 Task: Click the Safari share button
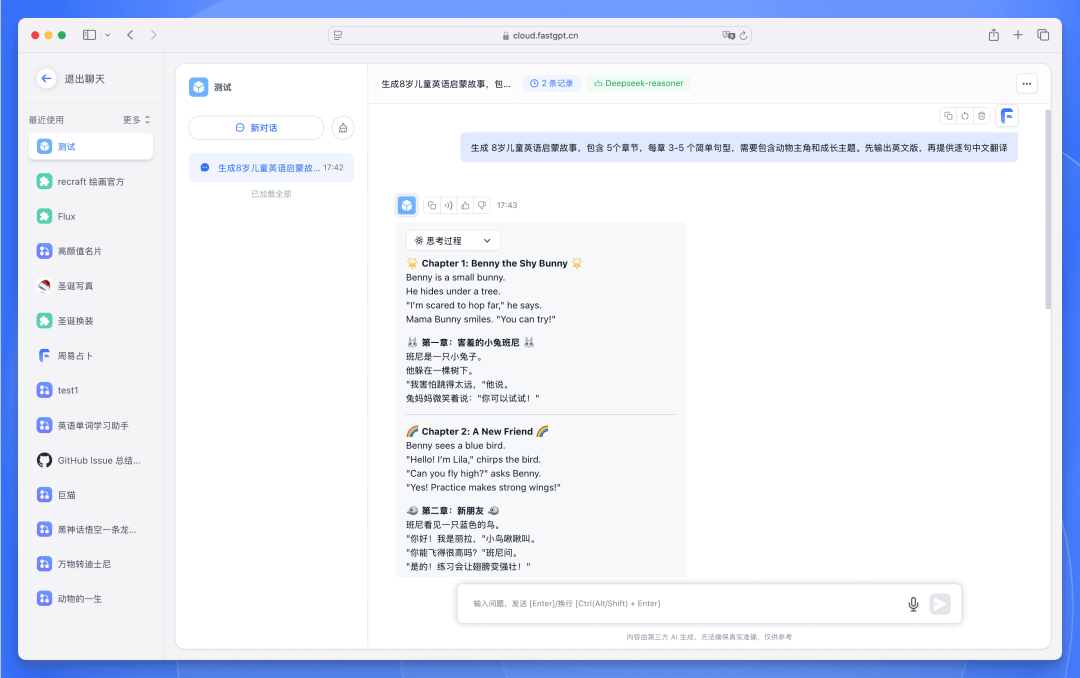993,35
